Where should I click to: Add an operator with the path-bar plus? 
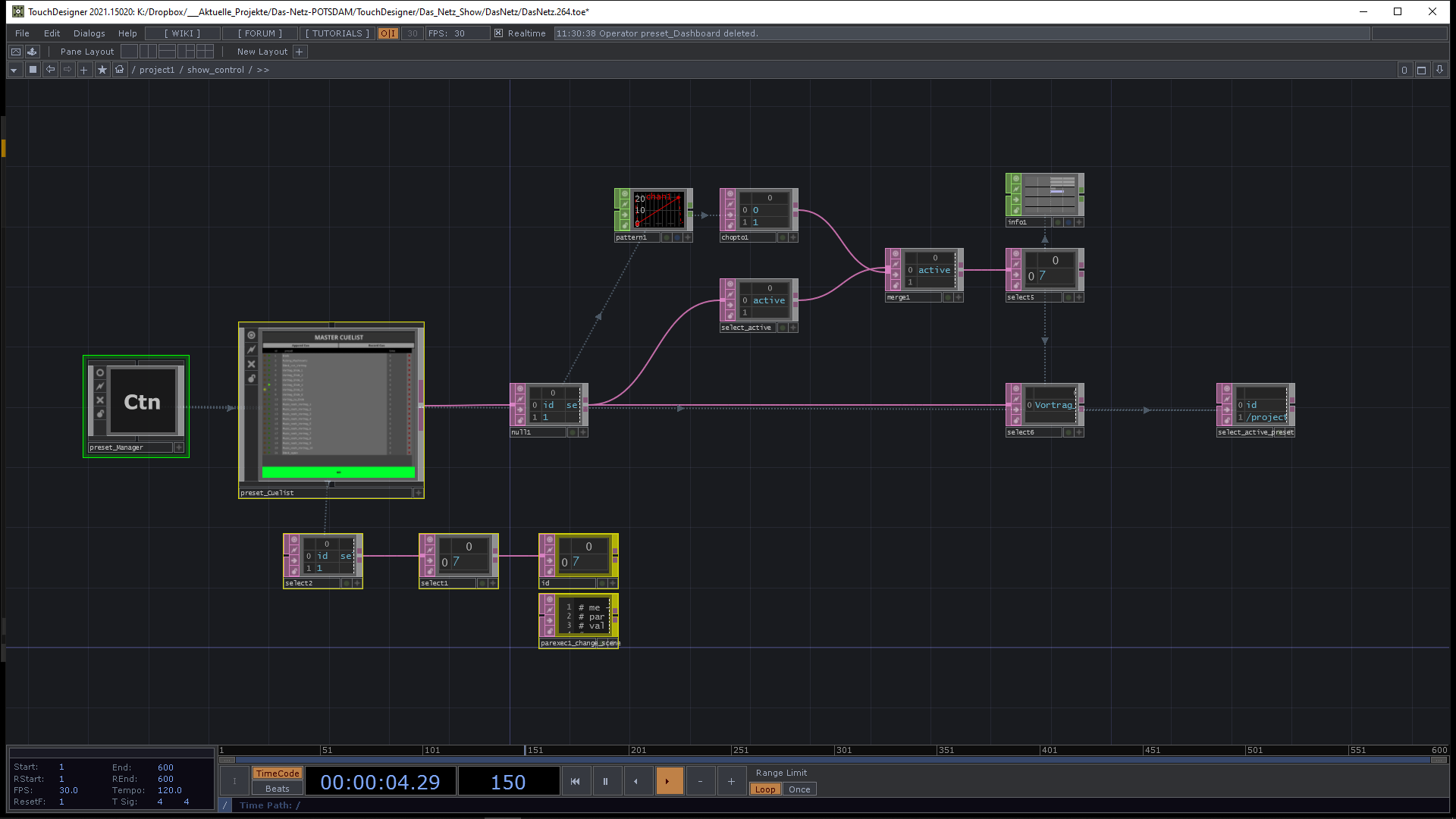84,70
